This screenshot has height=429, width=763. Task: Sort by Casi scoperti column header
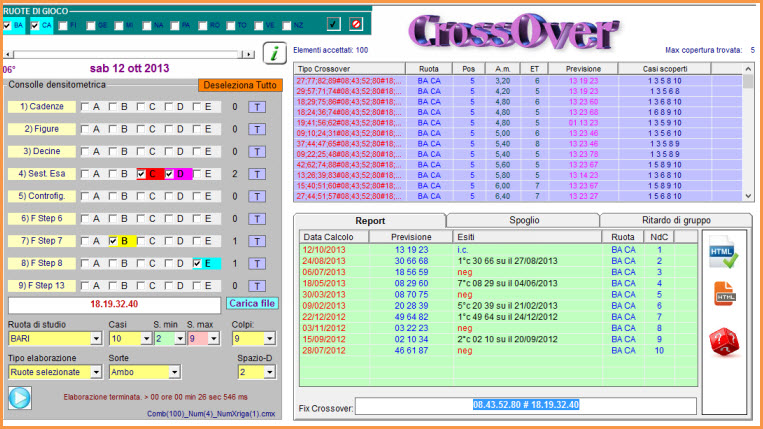pos(665,69)
